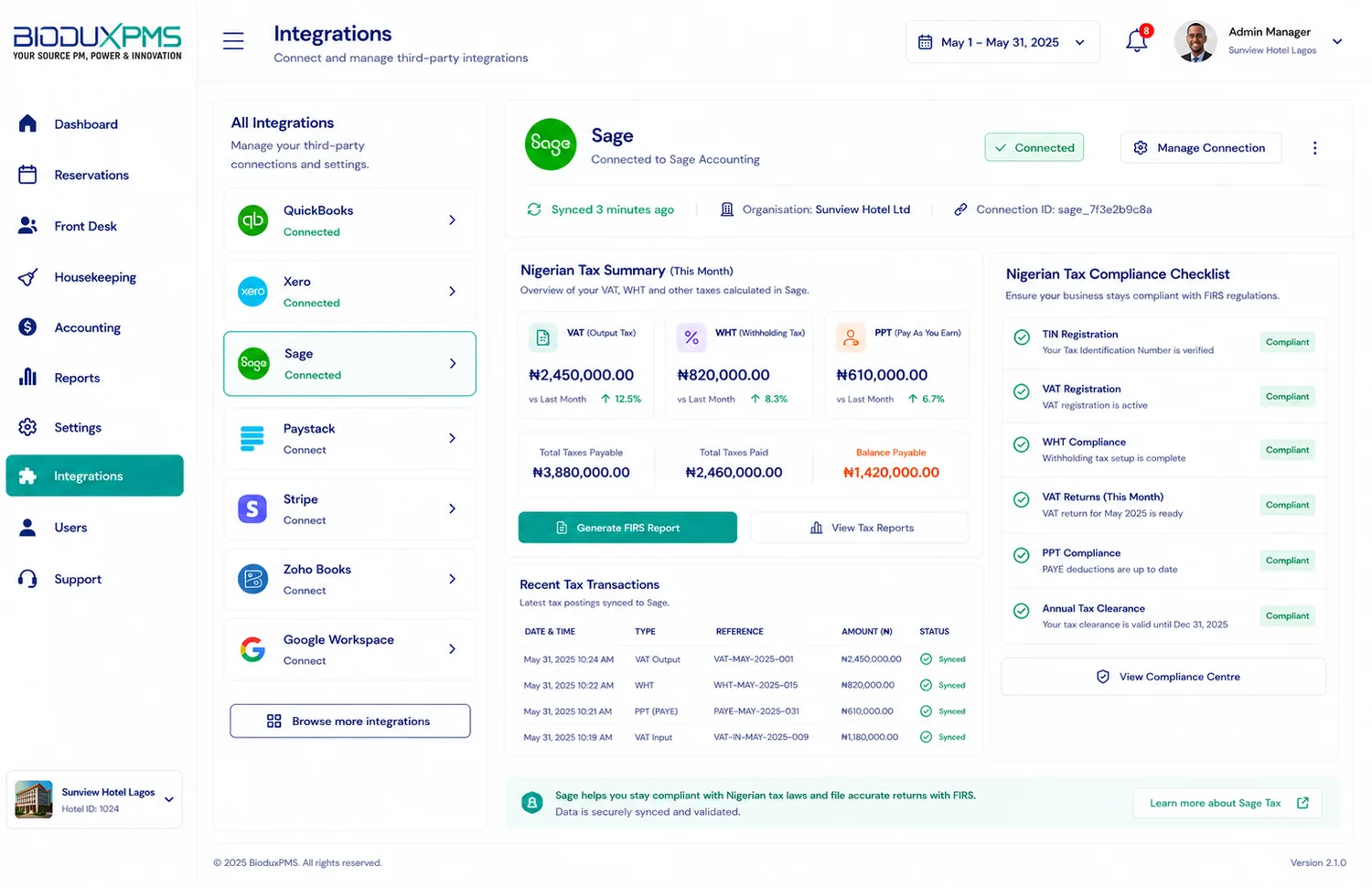
Task: Open the three-dot more options menu
Action: 1315,148
